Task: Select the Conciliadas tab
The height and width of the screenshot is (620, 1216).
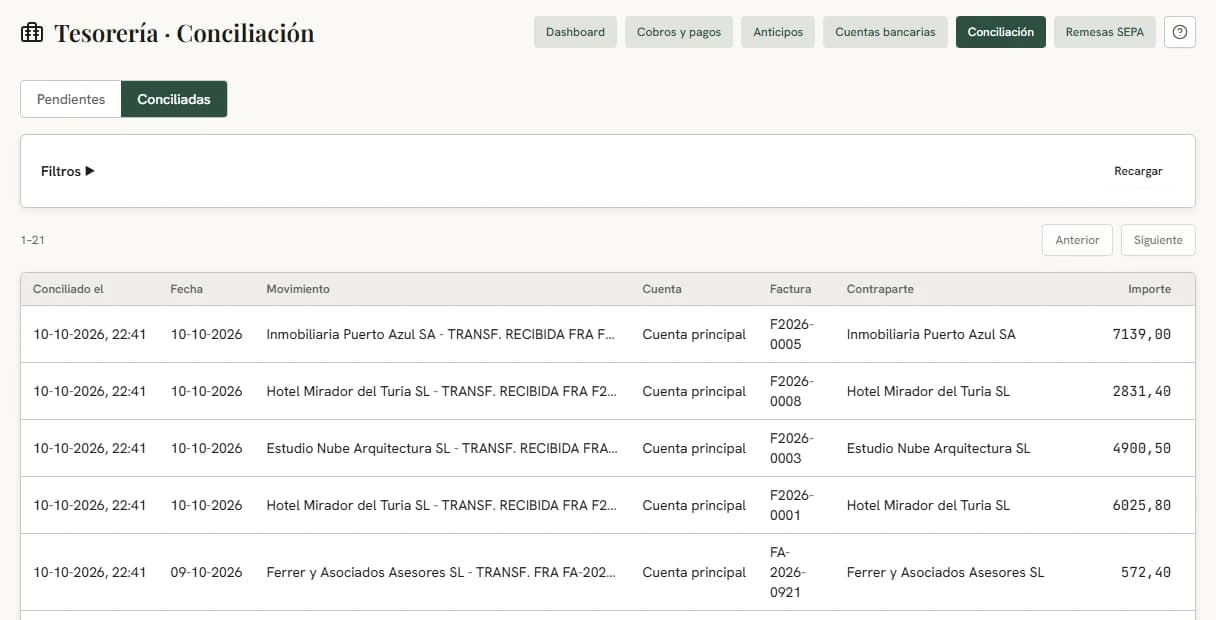Action: pos(174,99)
